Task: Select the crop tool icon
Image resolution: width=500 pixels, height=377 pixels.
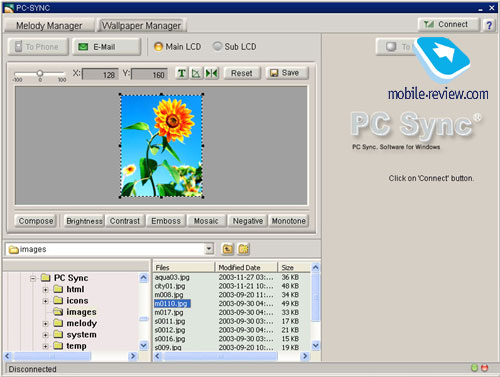Action: [x=196, y=73]
